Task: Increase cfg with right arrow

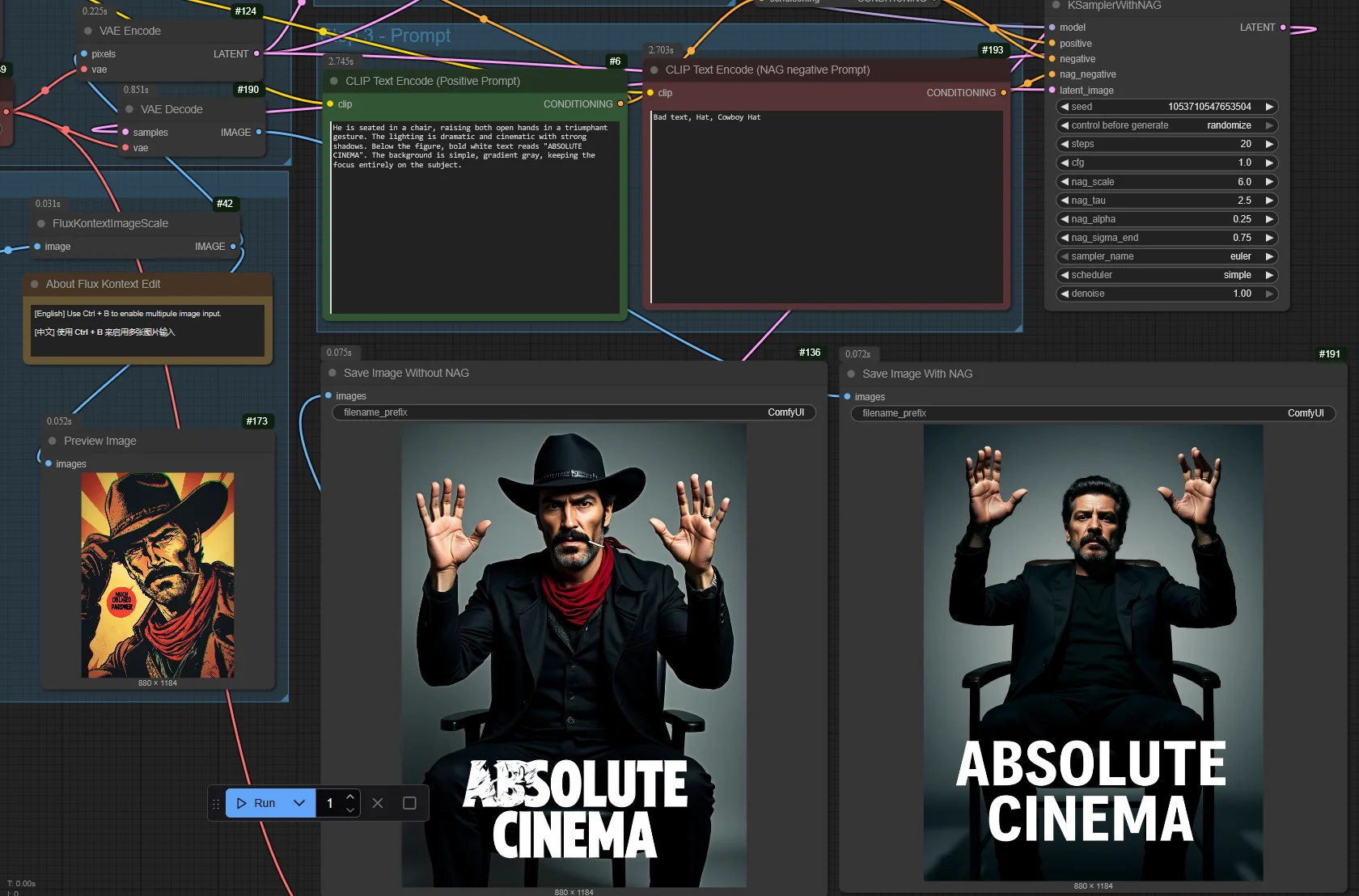Action: tap(1269, 163)
